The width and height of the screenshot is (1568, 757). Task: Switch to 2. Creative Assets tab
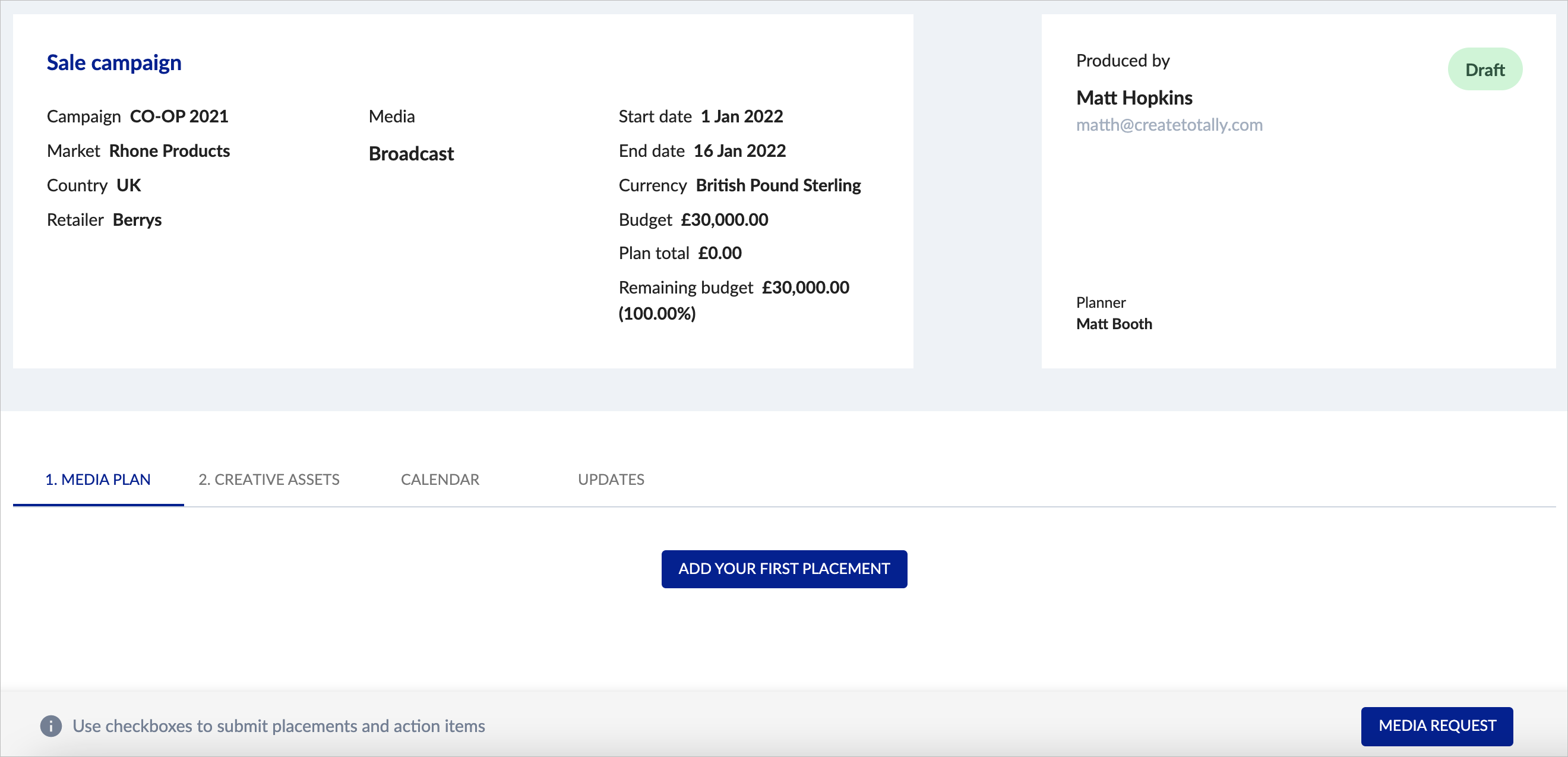tap(269, 480)
